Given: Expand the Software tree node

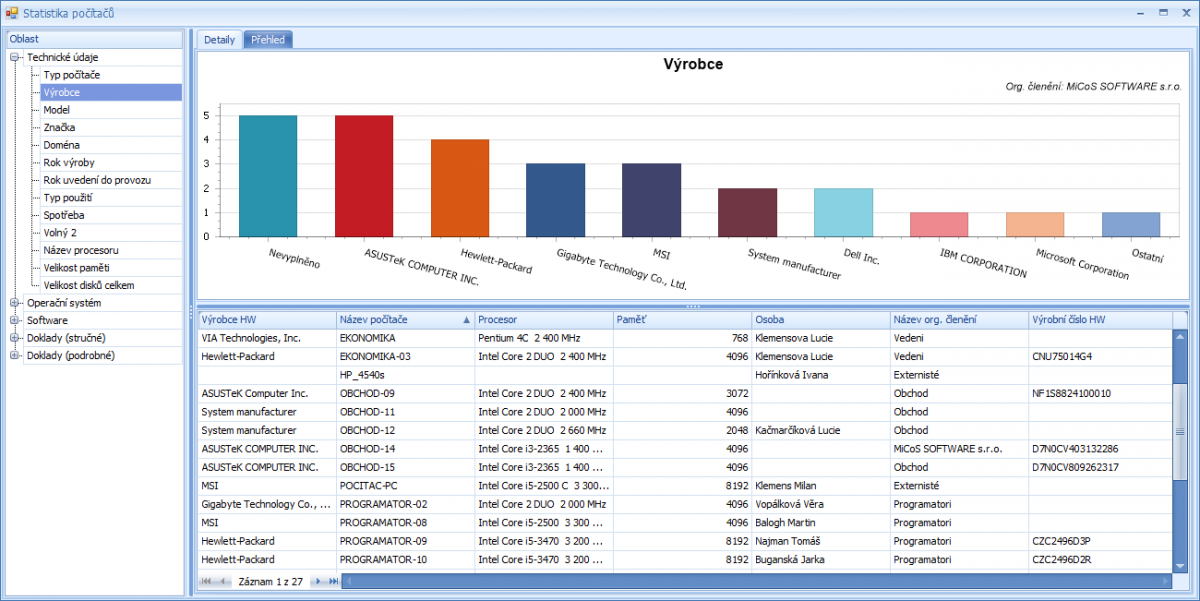Looking at the screenshot, I should pyautogui.click(x=15, y=321).
